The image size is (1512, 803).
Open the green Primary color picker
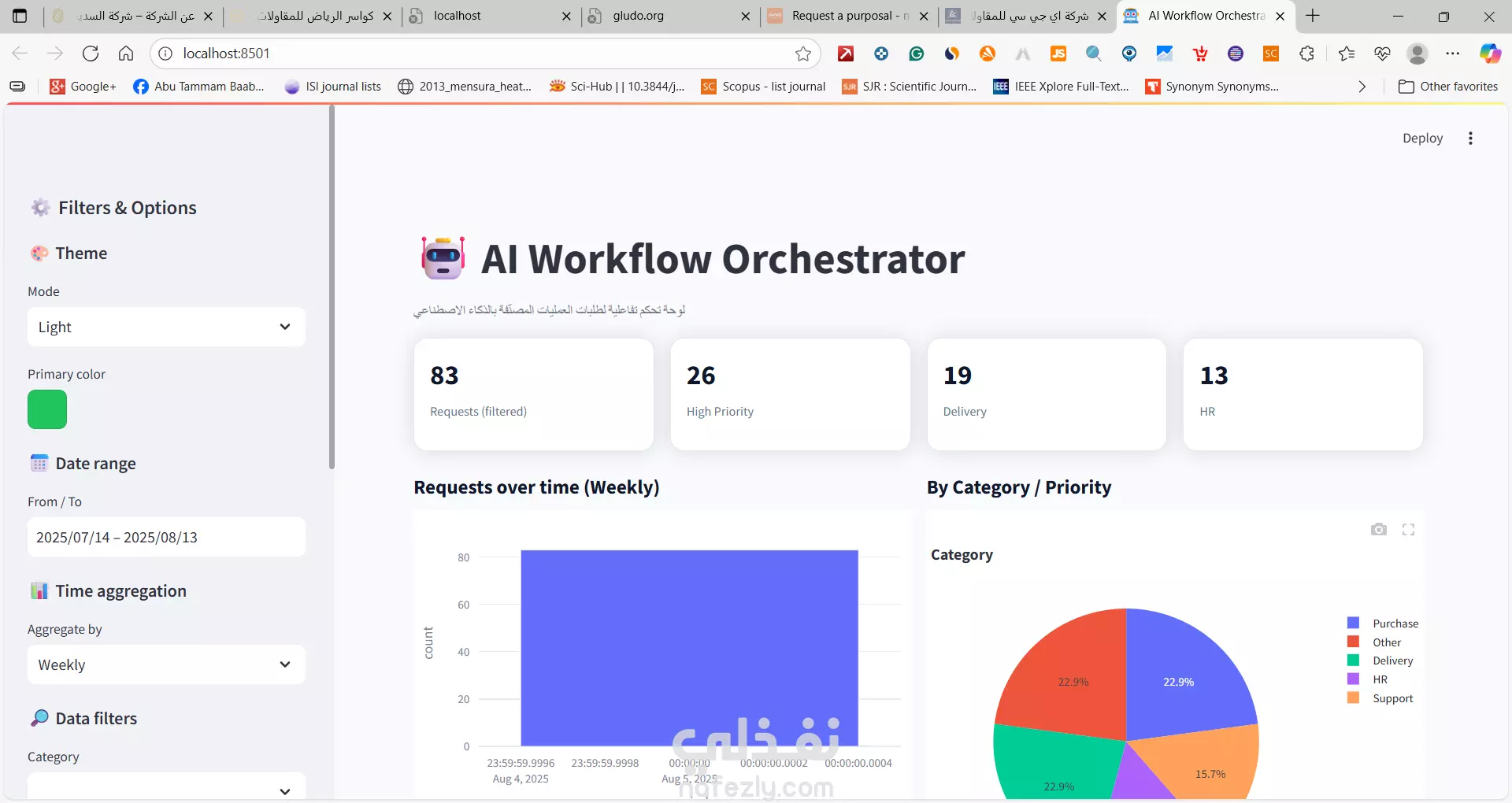[x=47, y=409]
